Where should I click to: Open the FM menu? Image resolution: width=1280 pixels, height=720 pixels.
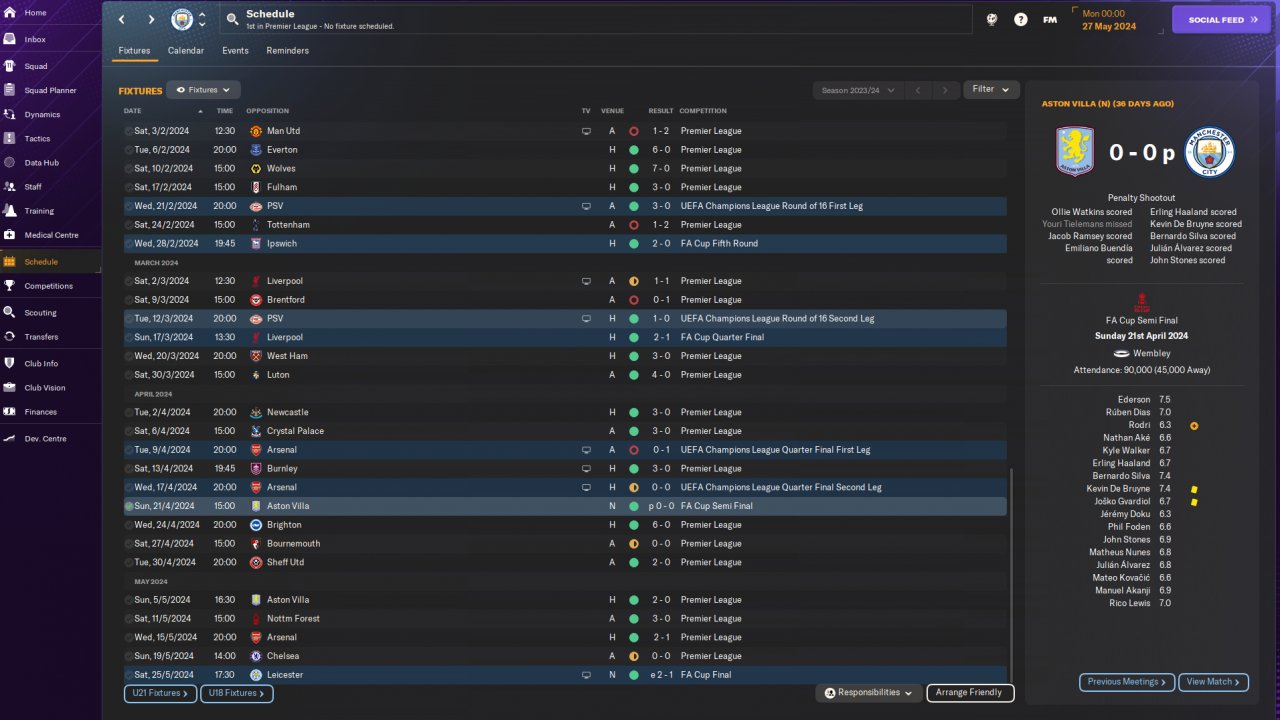[x=1050, y=19]
